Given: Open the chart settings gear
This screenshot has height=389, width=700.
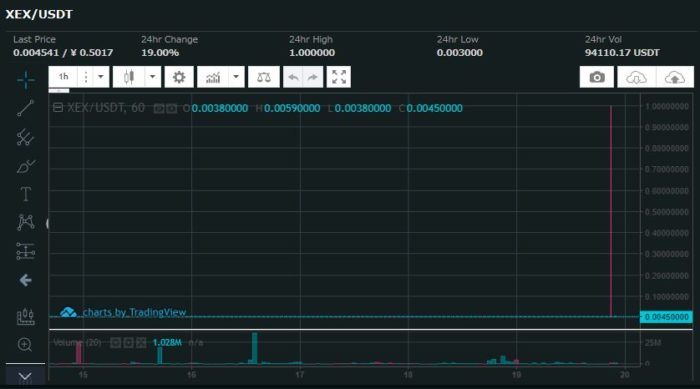Looking at the screenshot, I should [179, 77].
